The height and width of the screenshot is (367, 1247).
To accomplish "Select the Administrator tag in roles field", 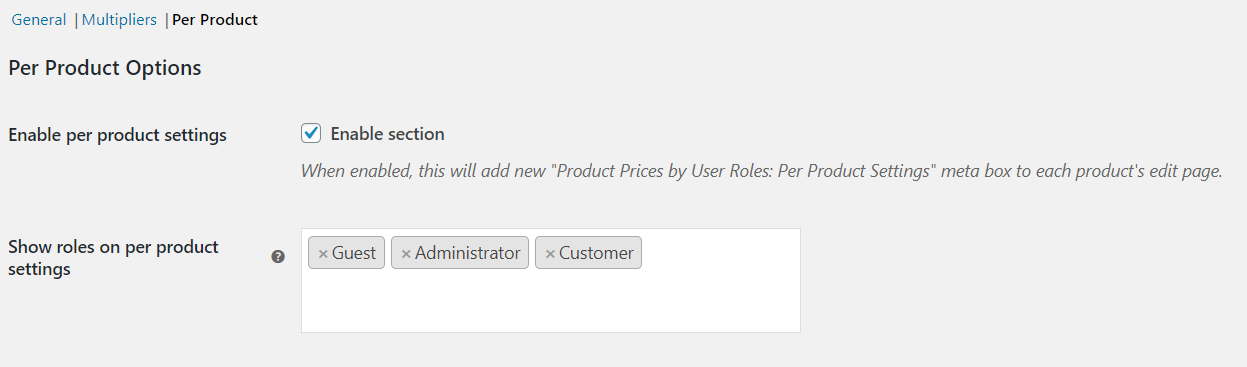I will (467, 253).
